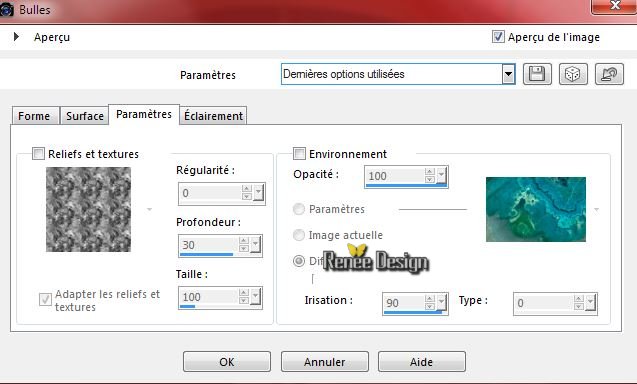Screen dimensions: 637x384
Task: Click the reset to default icon
Action: point(609,74)
